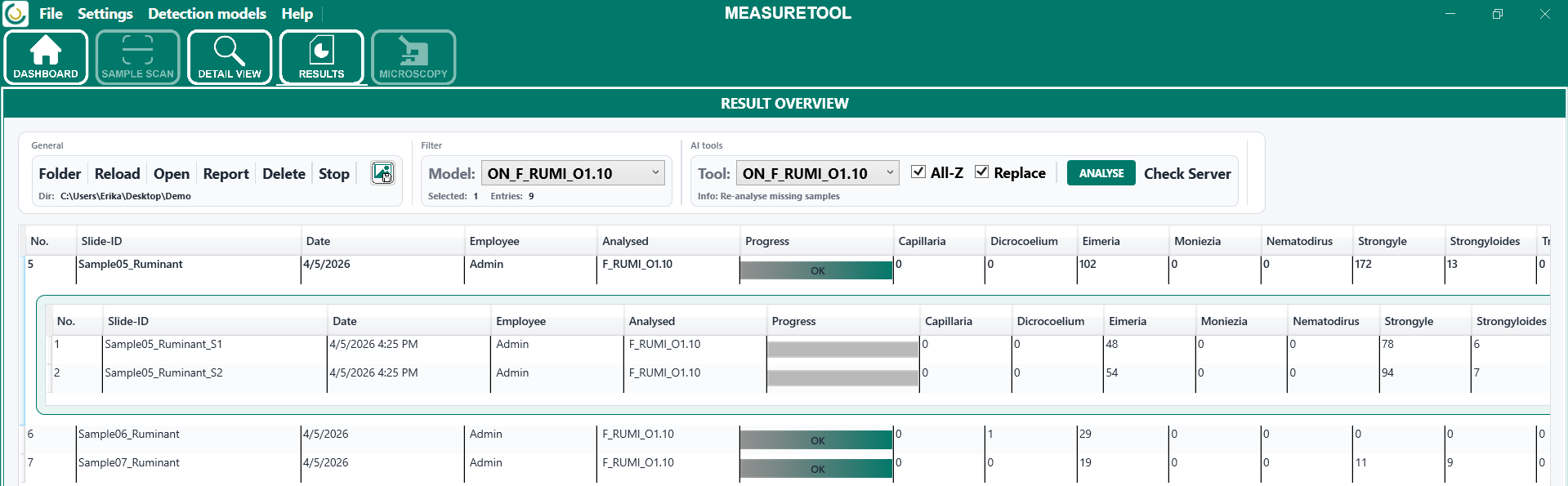The width and height of the screenshot is (1568, 486).
Task: Open the Detection models menu
Action: 207,14
